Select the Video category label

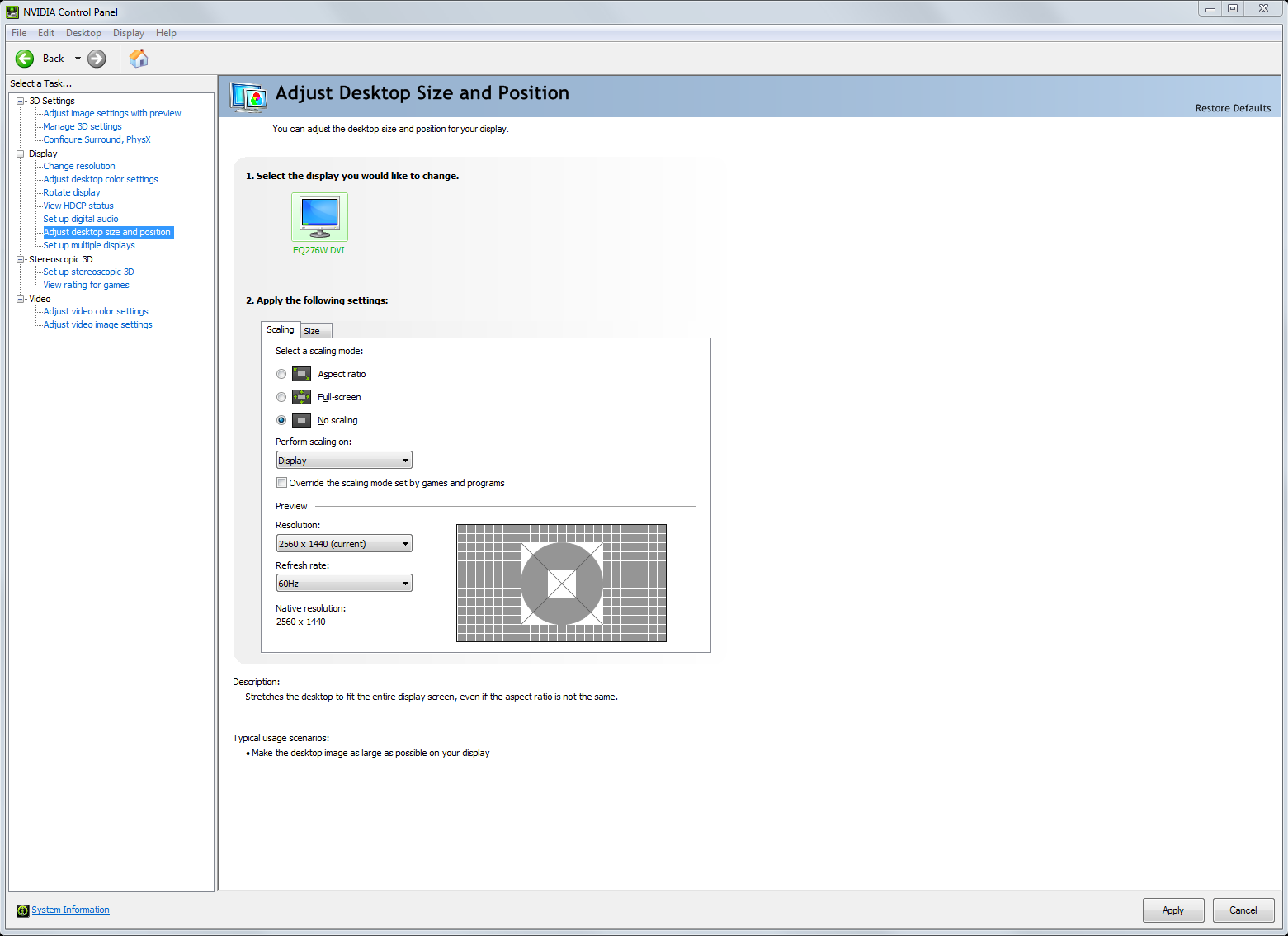[40, 299]
